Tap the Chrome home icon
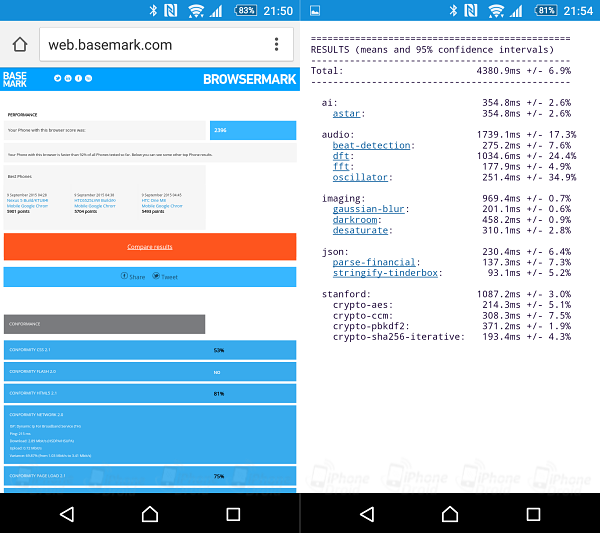 [19, 45]
